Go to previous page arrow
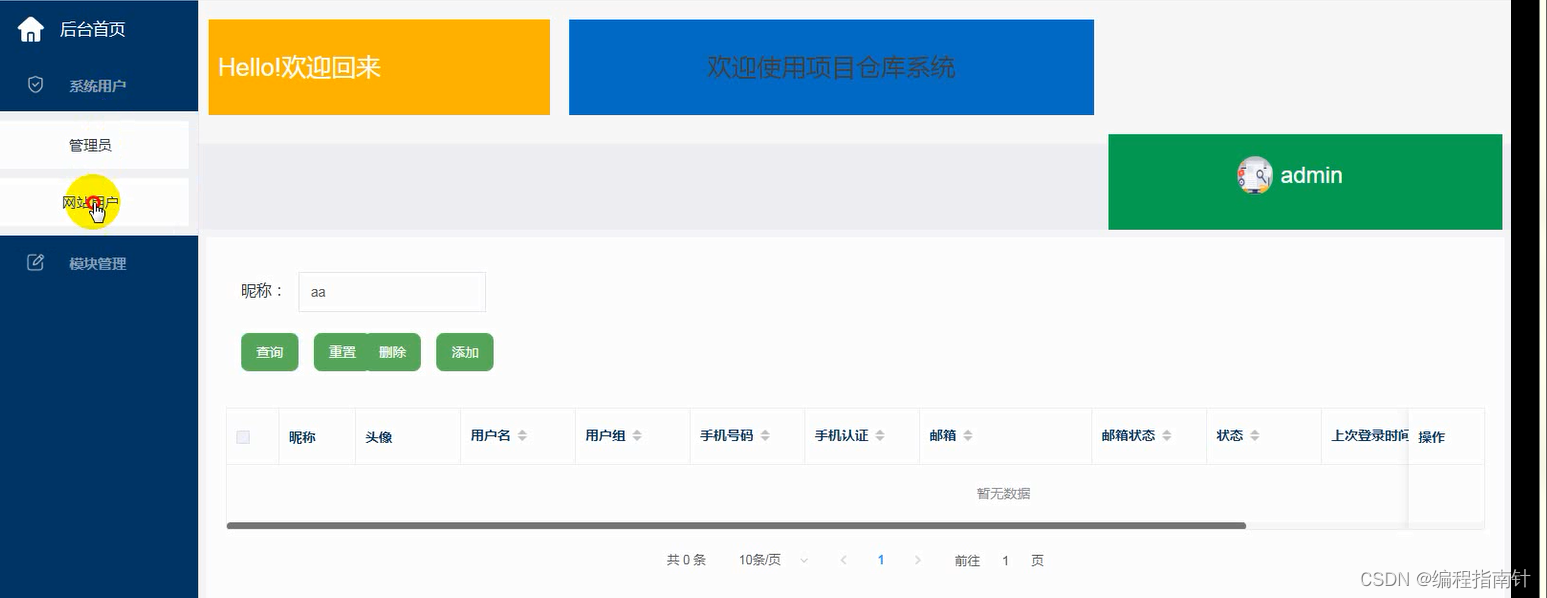Screen dimensions: 1547x598 844,560
